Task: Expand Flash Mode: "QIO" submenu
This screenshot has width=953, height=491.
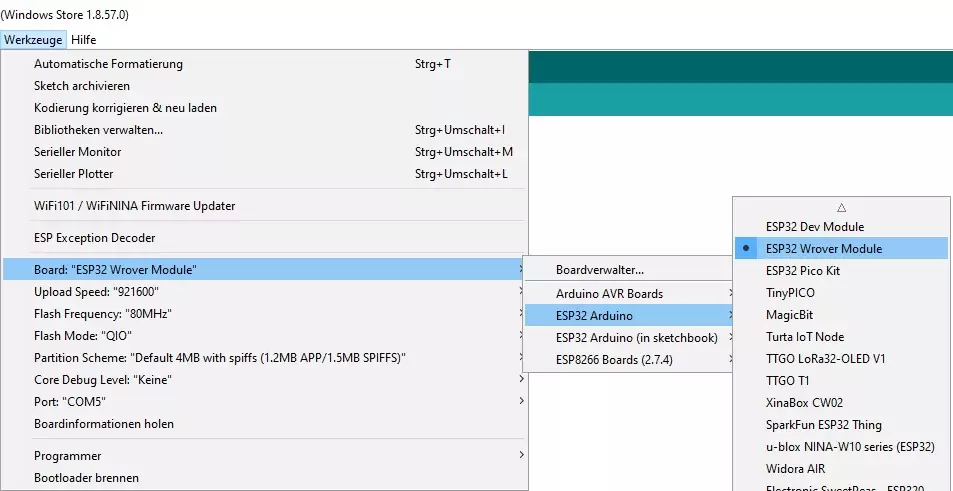Action: 265,335
